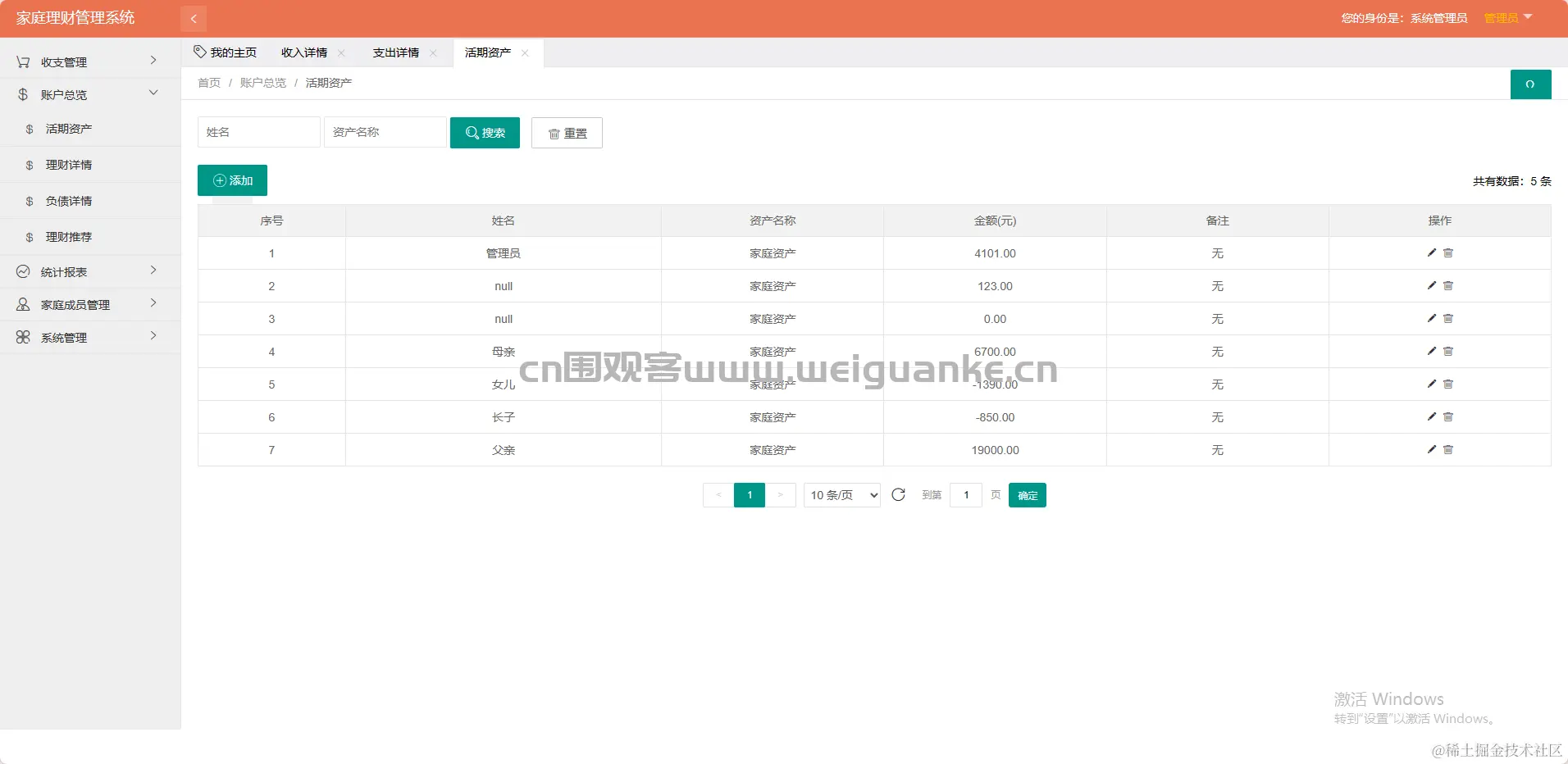This screenshot has width=1568, height=764.
Task: Collapse the sidebar with the arrow icon
Action: 194,18
